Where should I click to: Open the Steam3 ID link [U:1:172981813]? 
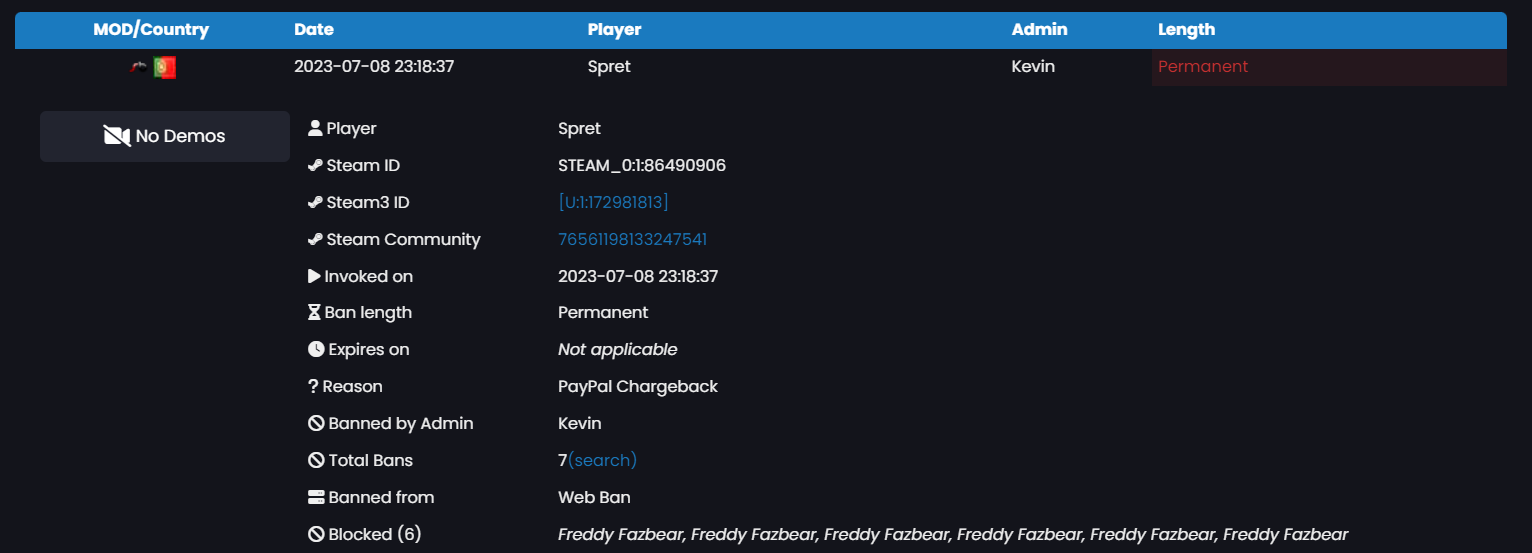[613, 202]
